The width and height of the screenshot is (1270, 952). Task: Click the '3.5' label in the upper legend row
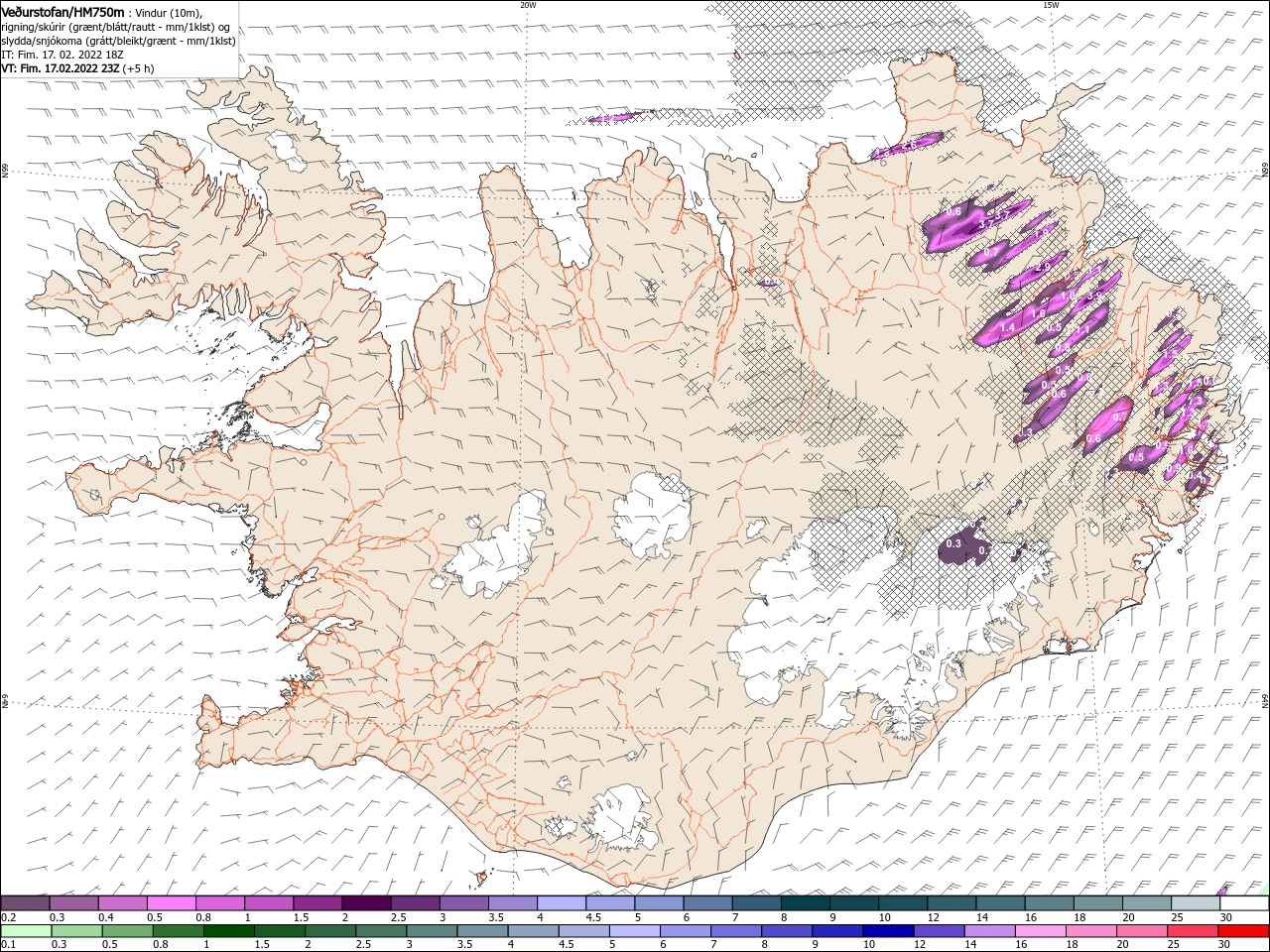496,917
